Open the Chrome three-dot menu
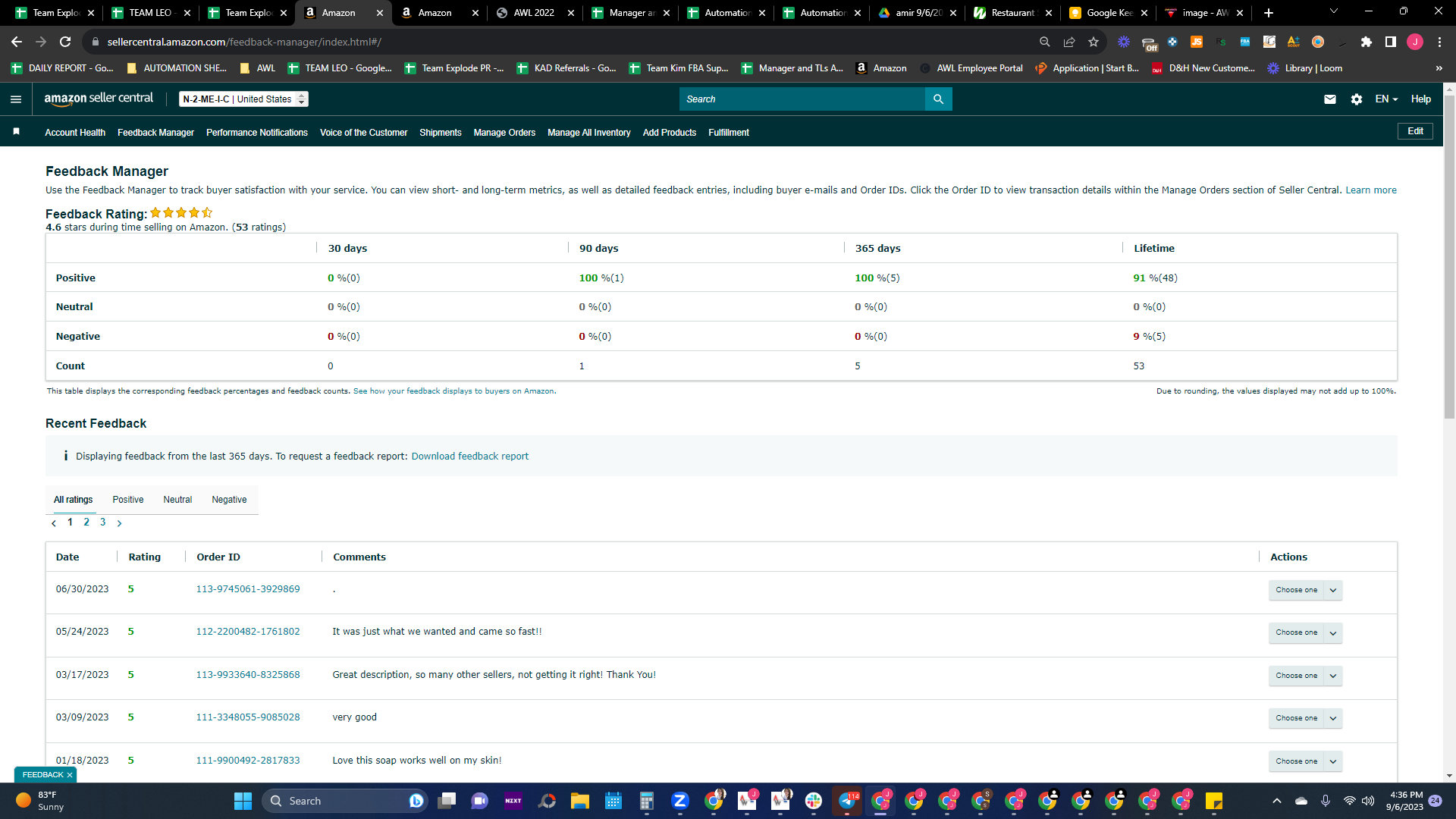The image size is (1456, 819). [x=1439, y=42]
